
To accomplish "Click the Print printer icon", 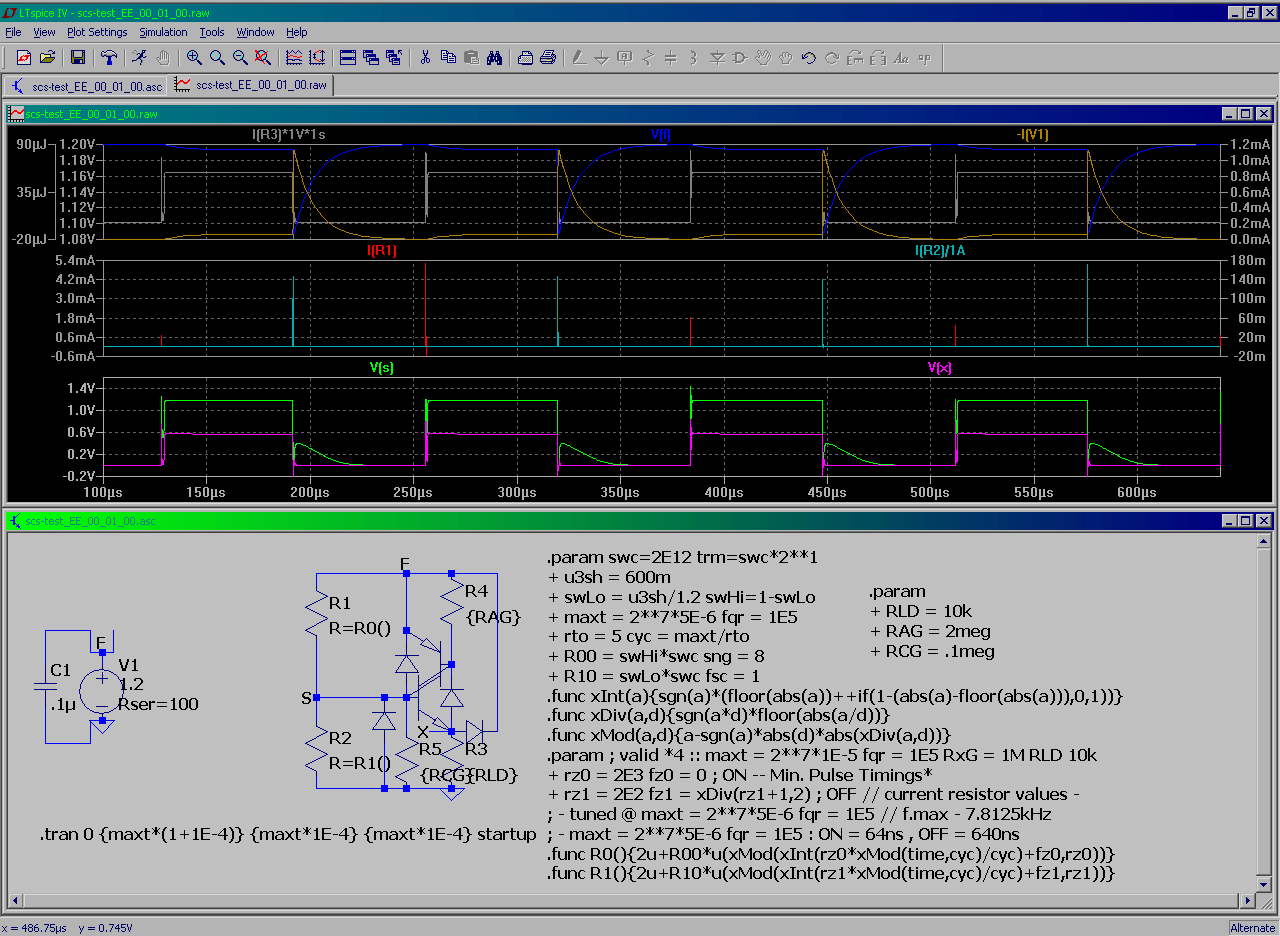I will (x=548, y=58).
